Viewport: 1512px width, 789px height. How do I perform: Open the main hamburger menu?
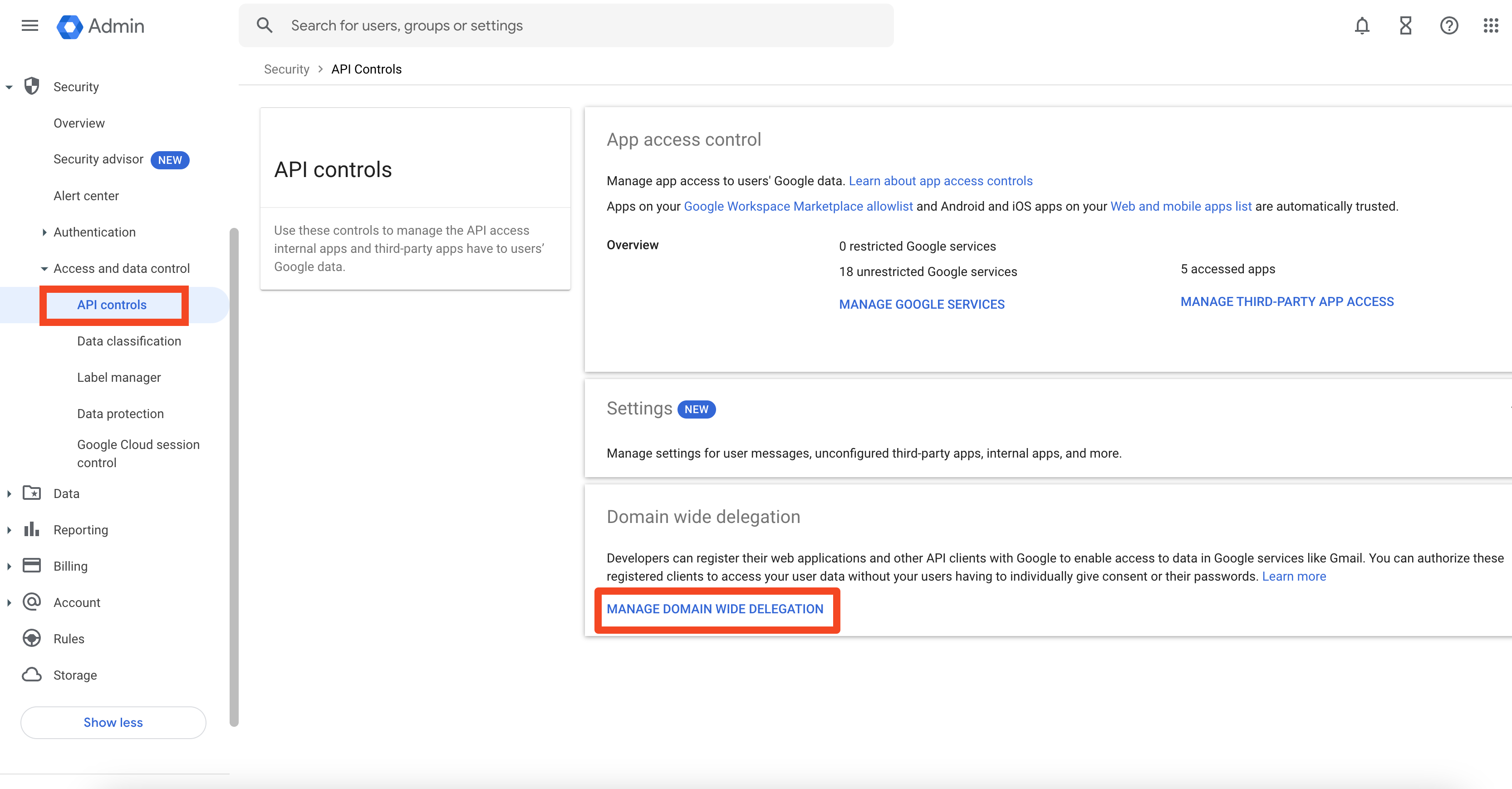click(x=29, y=26)
